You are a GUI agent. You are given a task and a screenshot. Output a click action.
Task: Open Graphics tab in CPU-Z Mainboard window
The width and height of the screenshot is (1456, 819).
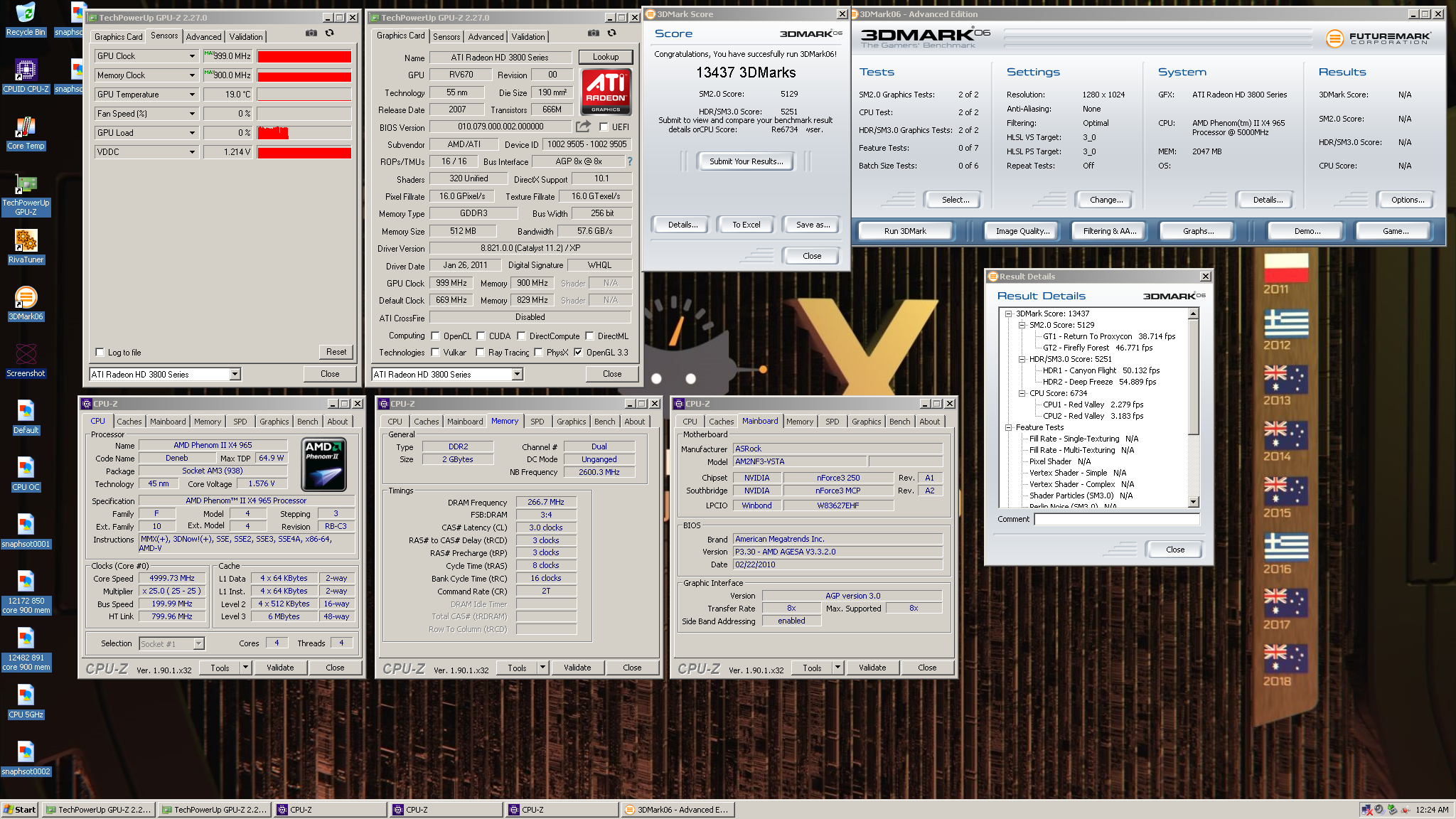coord(866,422)
